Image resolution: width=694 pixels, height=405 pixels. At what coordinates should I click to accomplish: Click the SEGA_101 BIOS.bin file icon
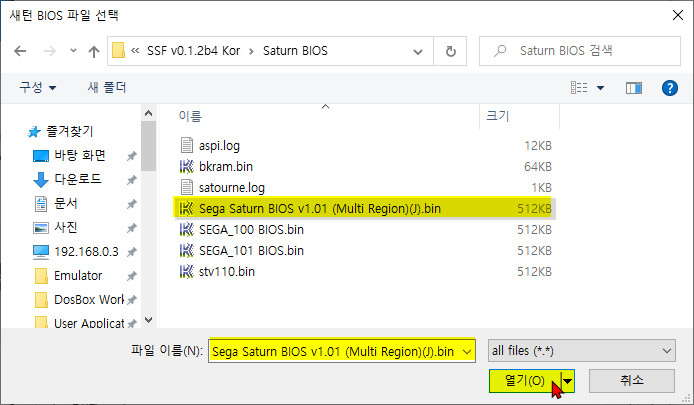pyautogui.click(x=186, y=251)
